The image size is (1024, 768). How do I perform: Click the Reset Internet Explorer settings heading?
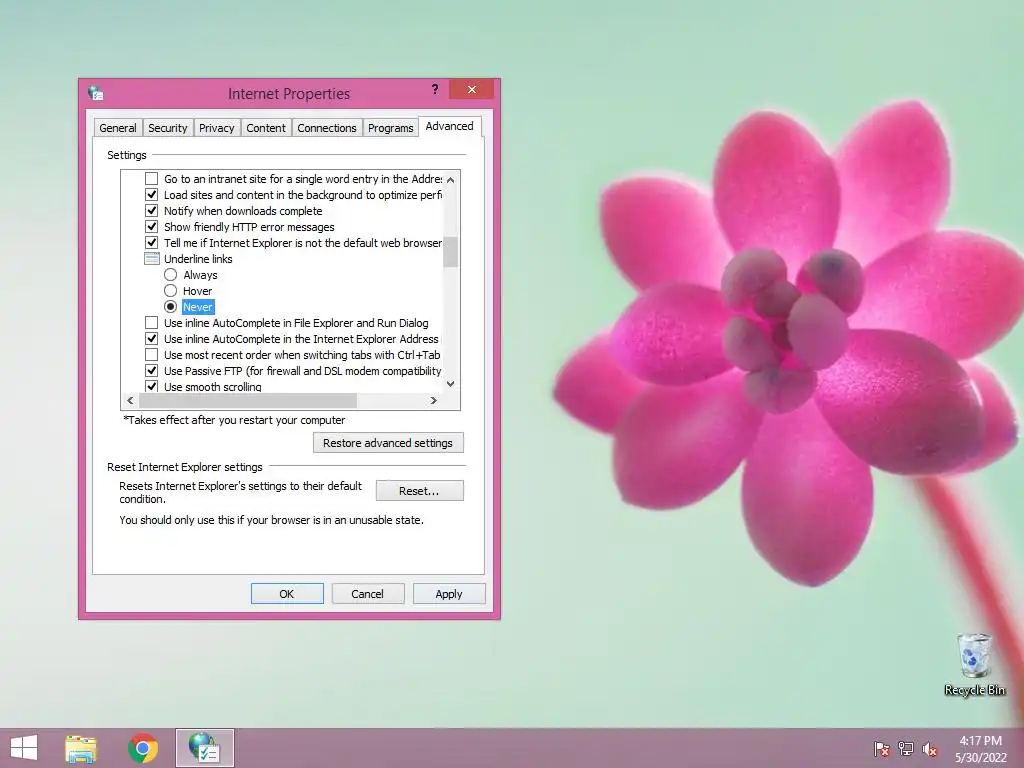(x=185, y=467)
